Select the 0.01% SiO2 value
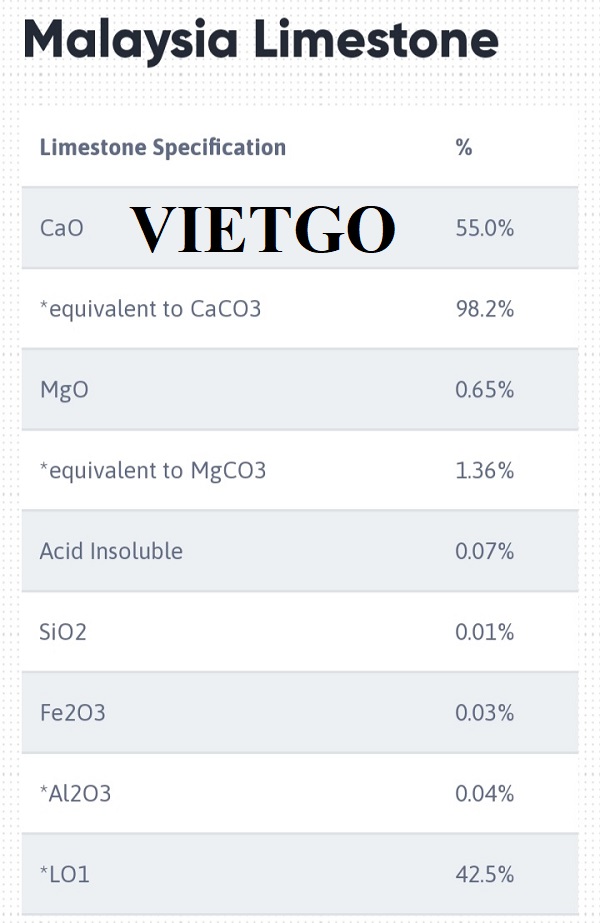Viewport: 600px width, 923px height. coord(485,632)
